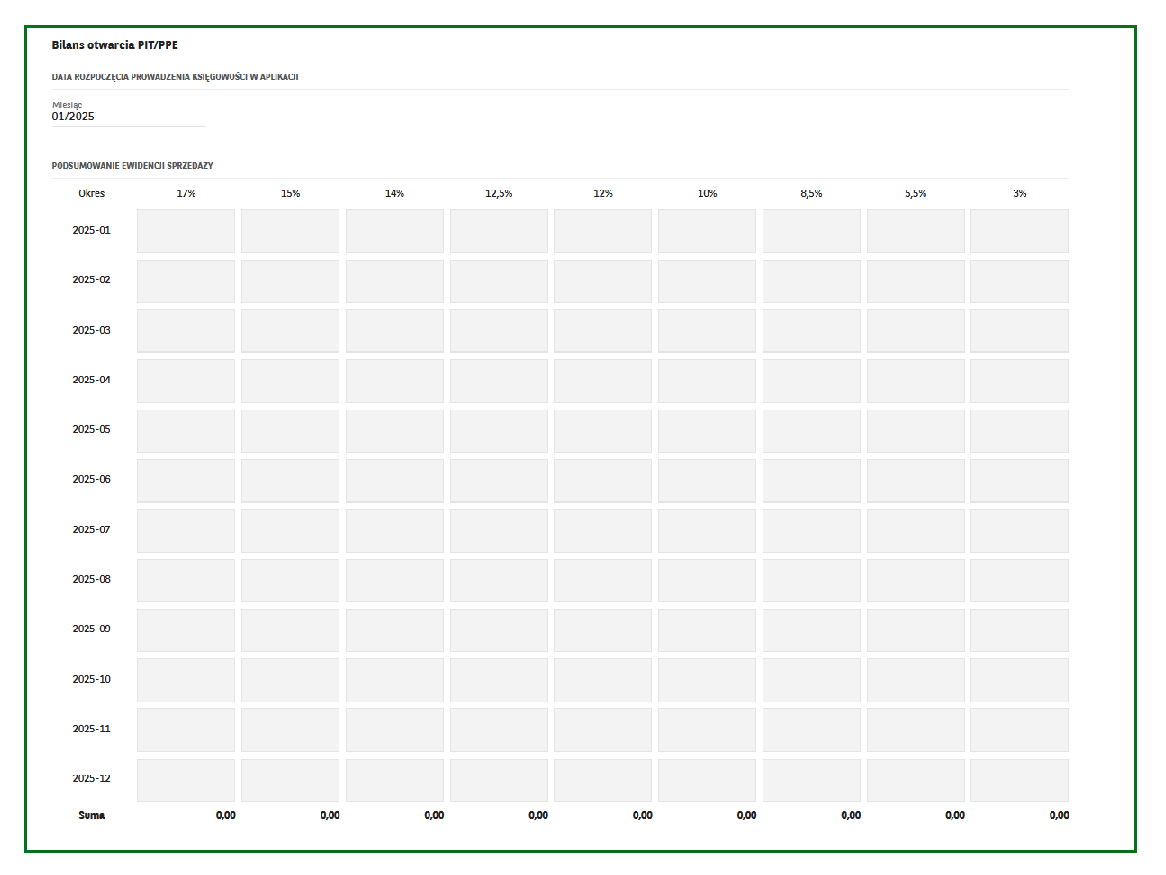Click the 17% cell for 2025-01
This screenshot has height=875, width=1166.
(x=186, y=230)
